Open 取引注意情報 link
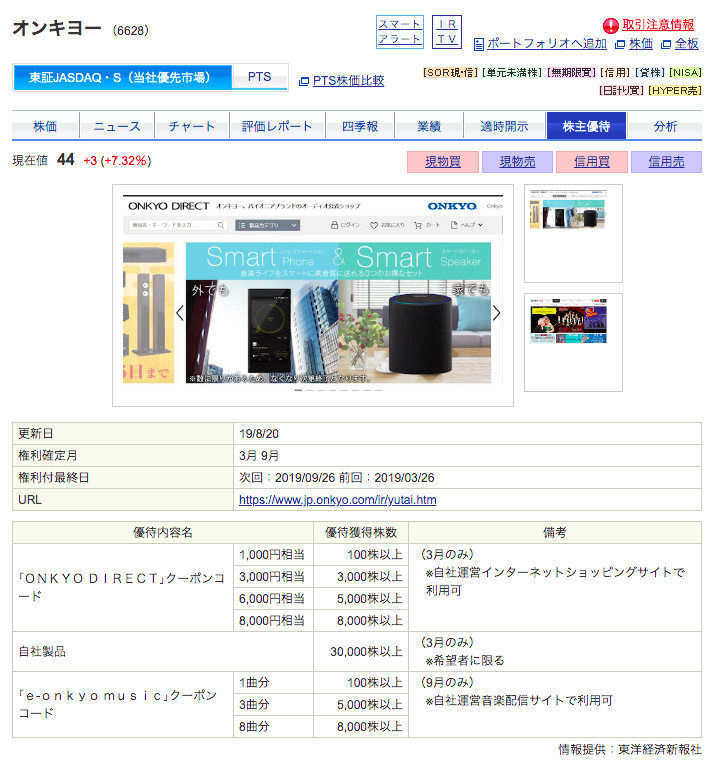 [x=658, y=25]
